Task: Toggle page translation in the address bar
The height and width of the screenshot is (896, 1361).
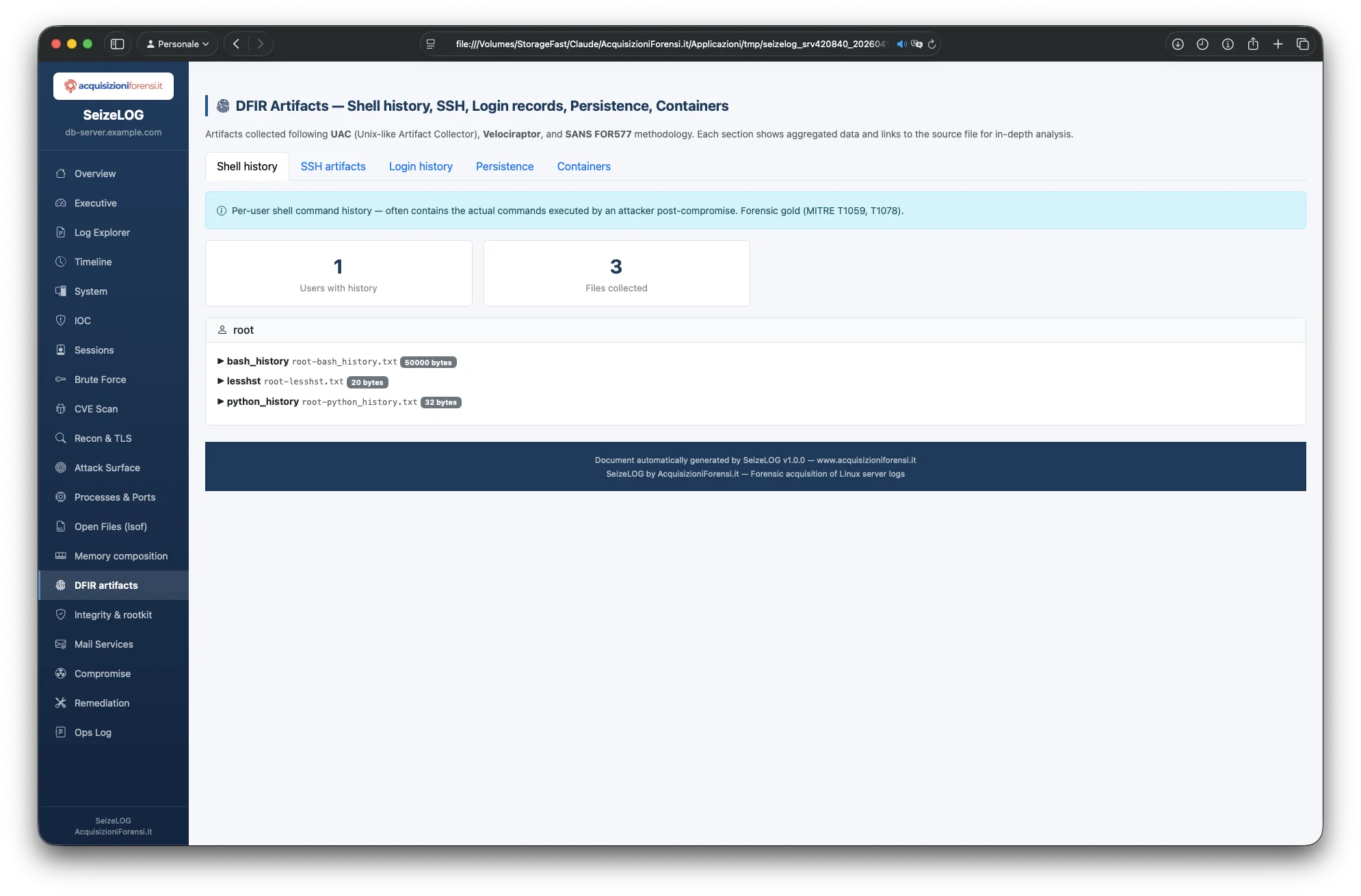Action: [917, 44]
